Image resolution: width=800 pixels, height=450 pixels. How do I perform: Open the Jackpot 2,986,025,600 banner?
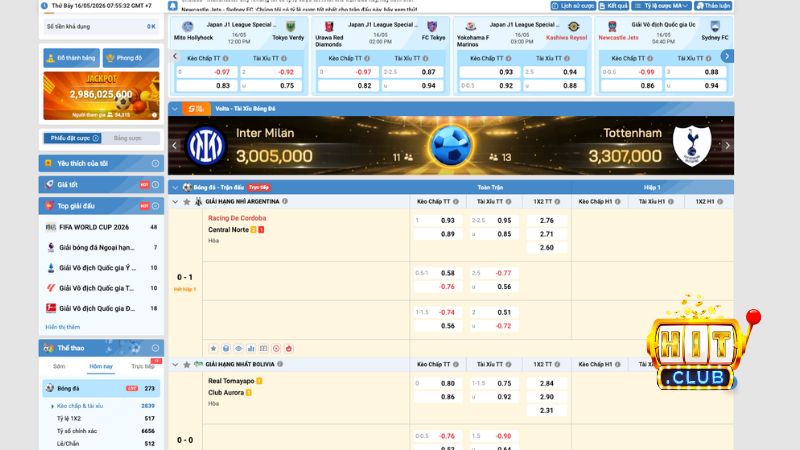point(101,95)
